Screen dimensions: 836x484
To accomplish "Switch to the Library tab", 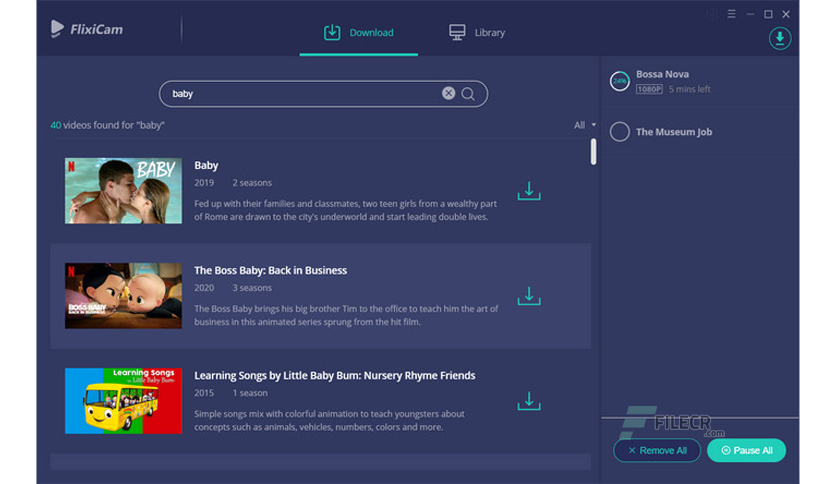I will [x=477, y=33].
